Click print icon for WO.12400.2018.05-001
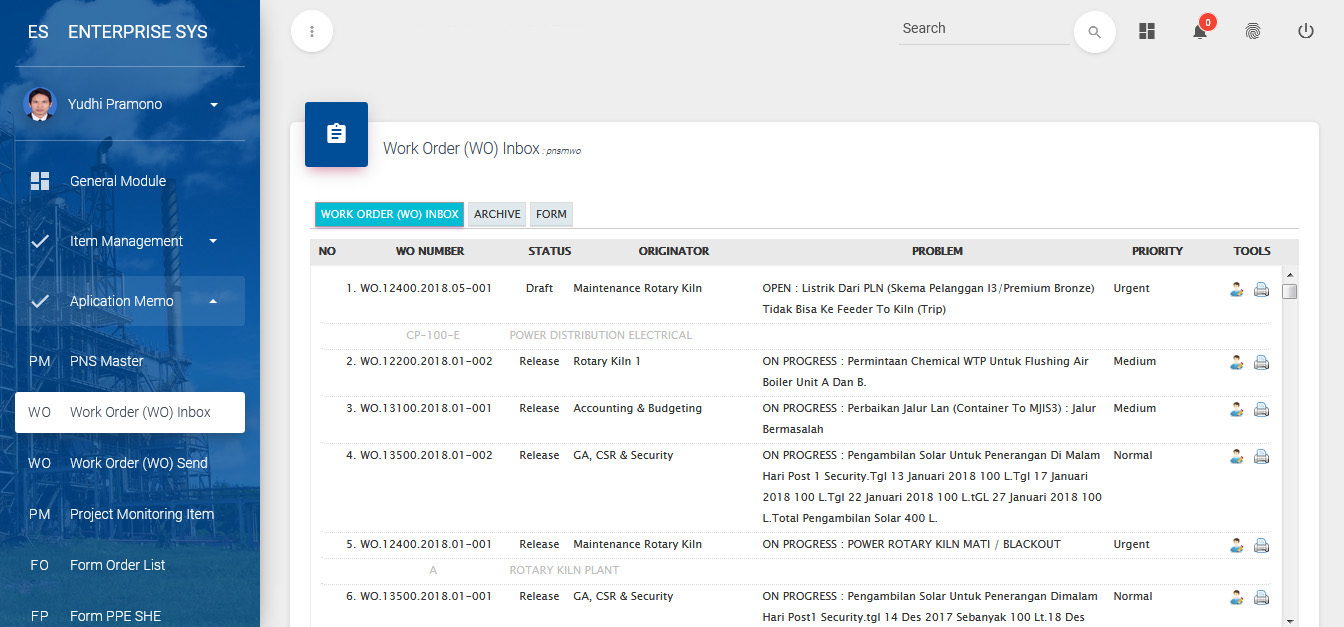 [x=1261, y=290]
